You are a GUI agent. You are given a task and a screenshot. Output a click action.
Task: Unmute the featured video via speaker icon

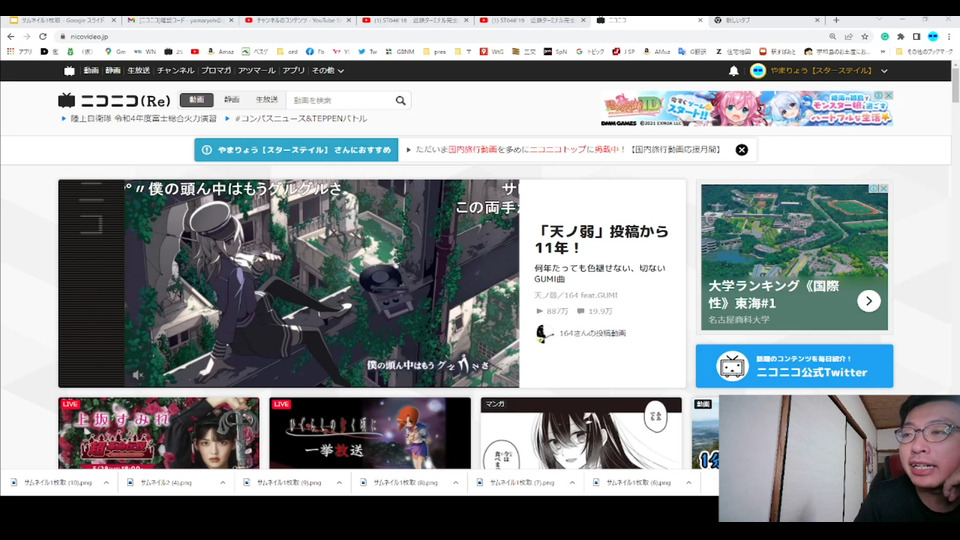tap(138, 375)
